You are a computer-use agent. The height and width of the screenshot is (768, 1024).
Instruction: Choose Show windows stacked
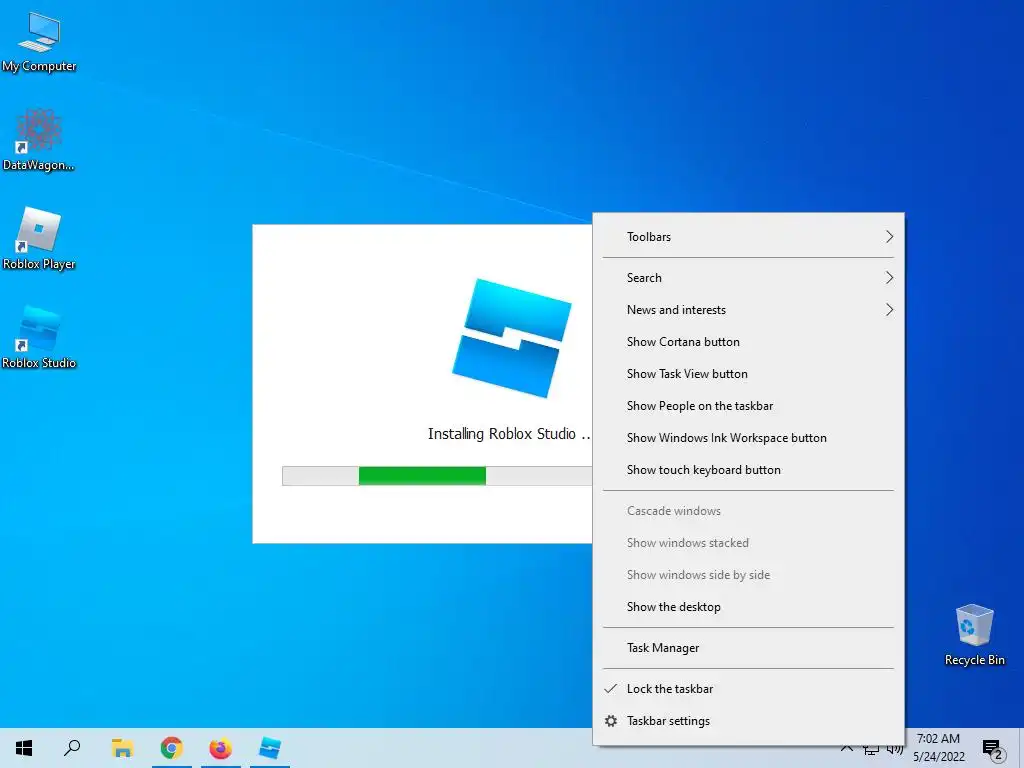pos(748,543)
